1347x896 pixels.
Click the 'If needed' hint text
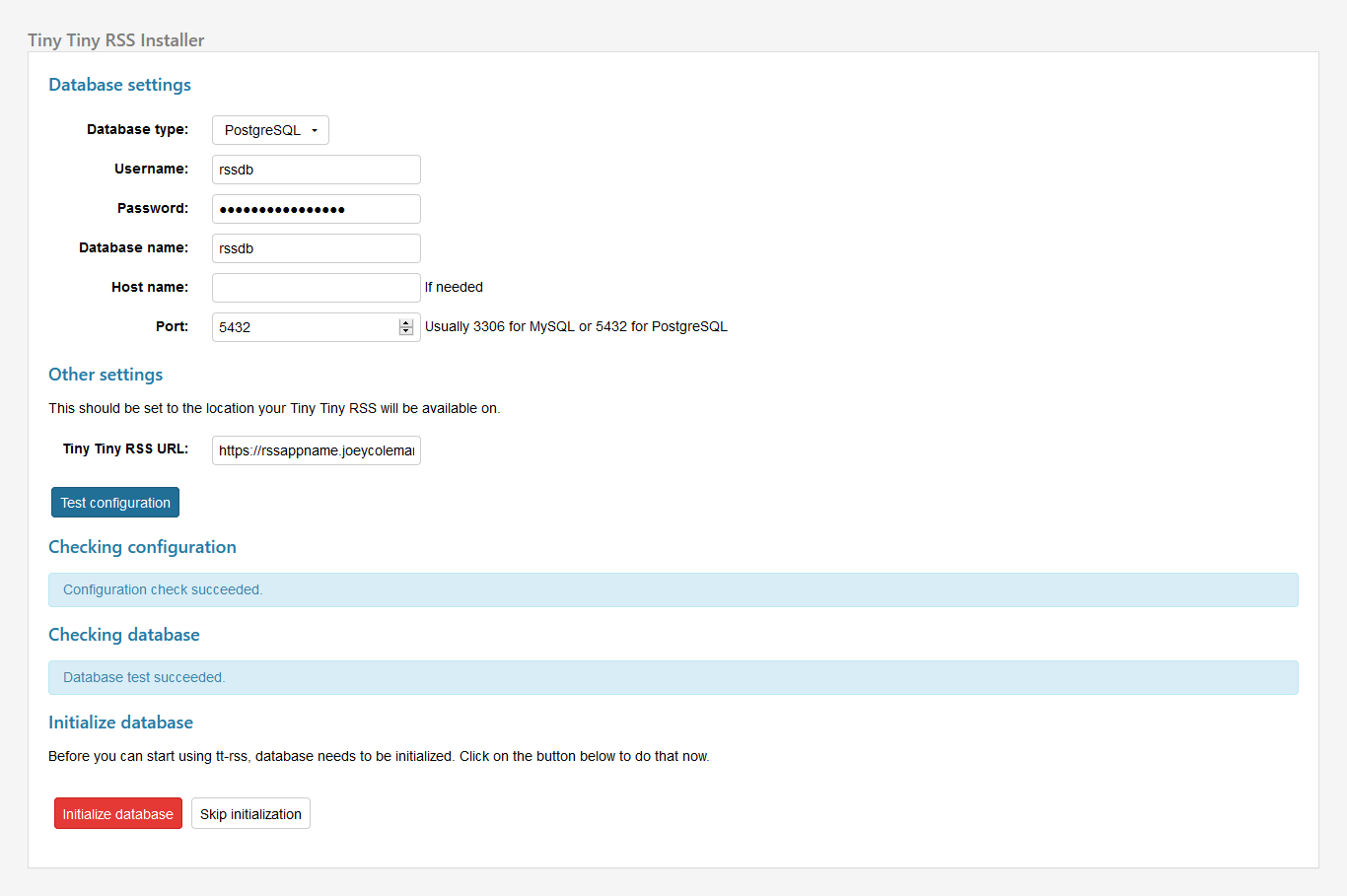454,287
